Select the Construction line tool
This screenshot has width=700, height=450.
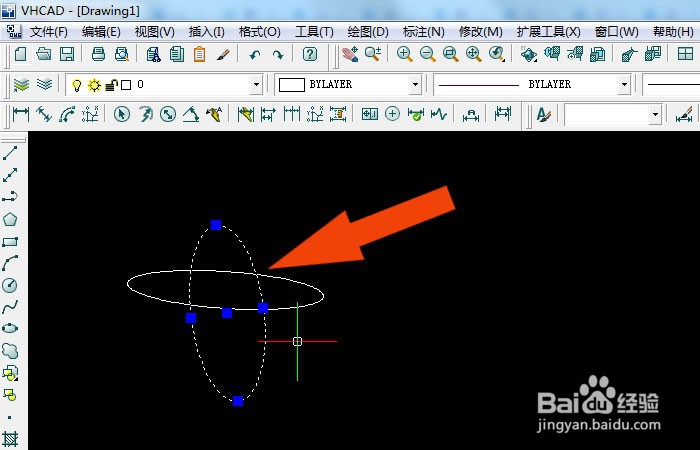click(x=10, y=175)
